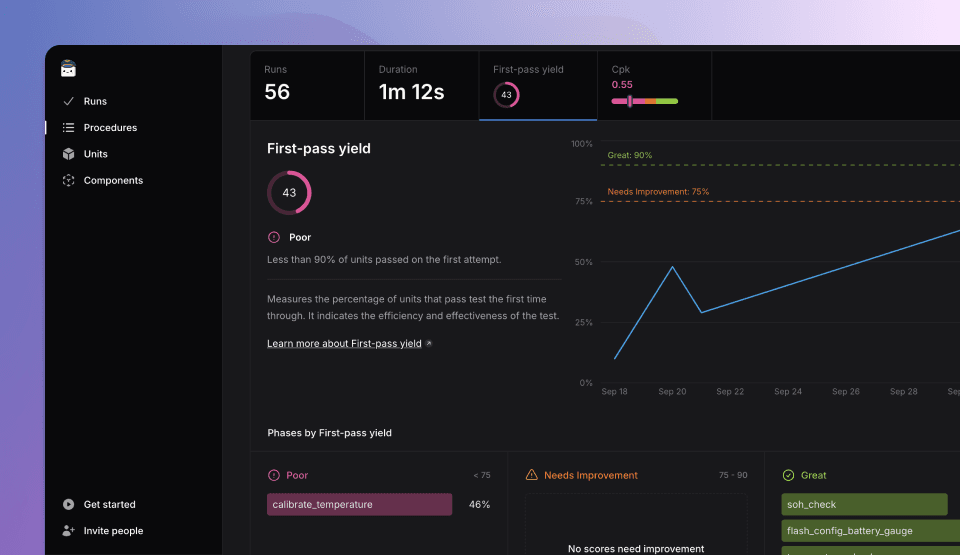This screenshot has height=555, width=960.
Task: Click the Get started play icon
Action: point(68,505)
